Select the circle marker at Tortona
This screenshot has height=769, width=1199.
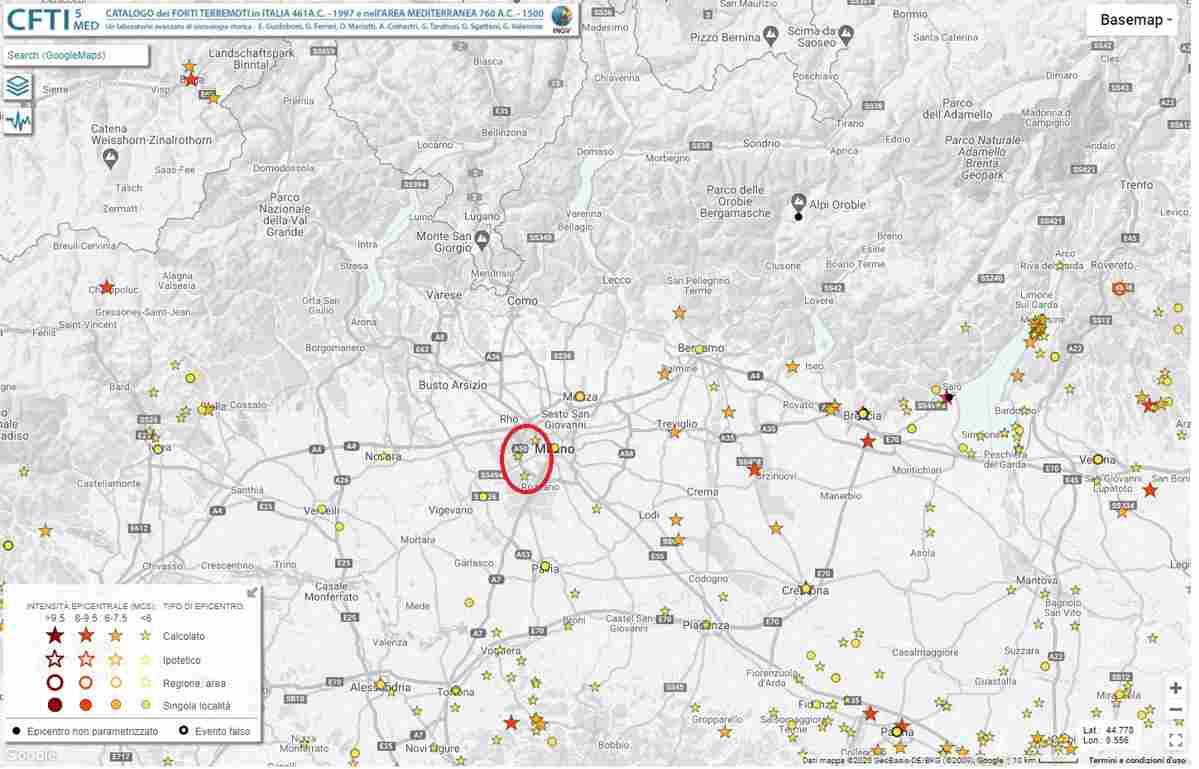pos(456,691)
